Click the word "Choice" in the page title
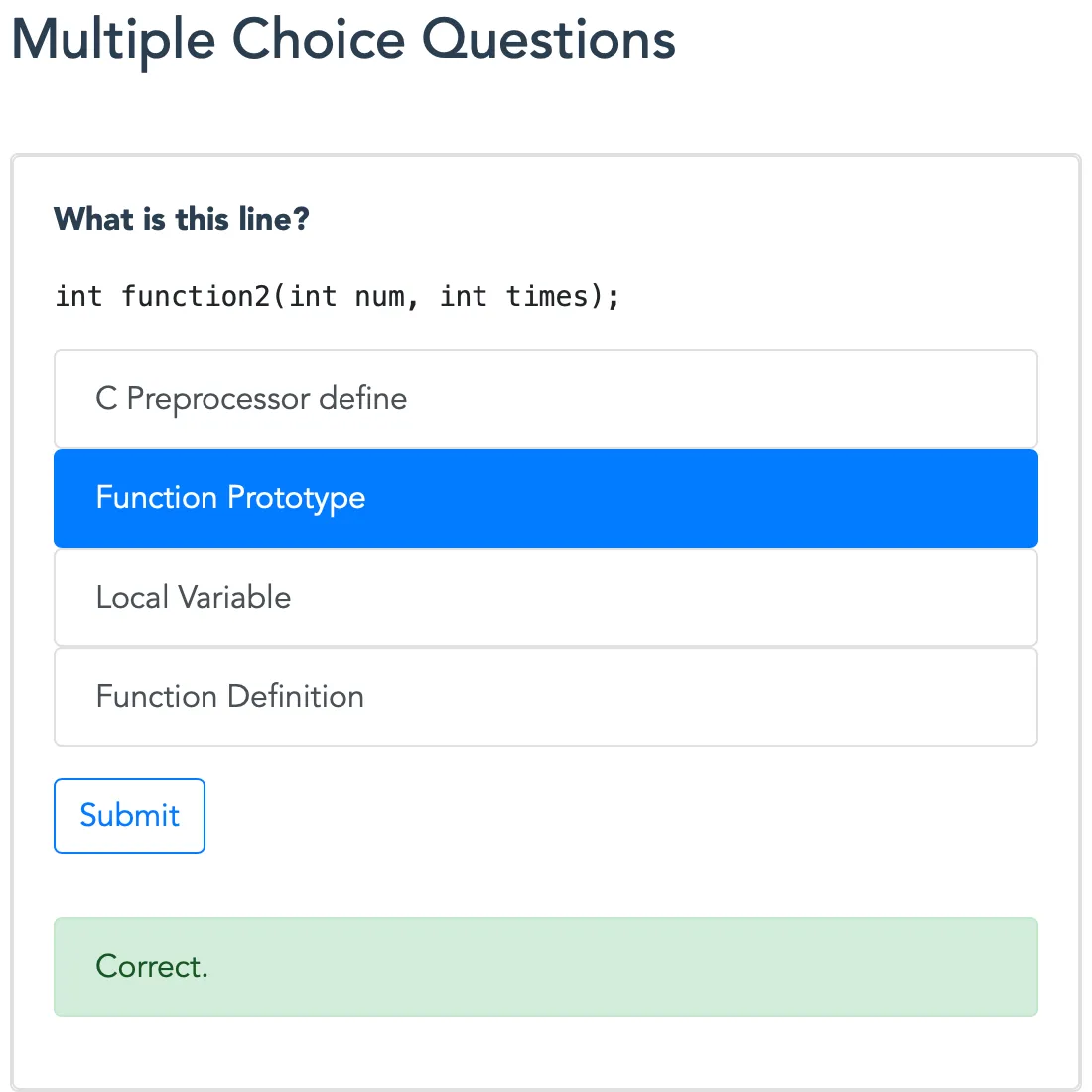This screenshot has height=1092, width=1092. pyautogui.click(x=318, y=41)
